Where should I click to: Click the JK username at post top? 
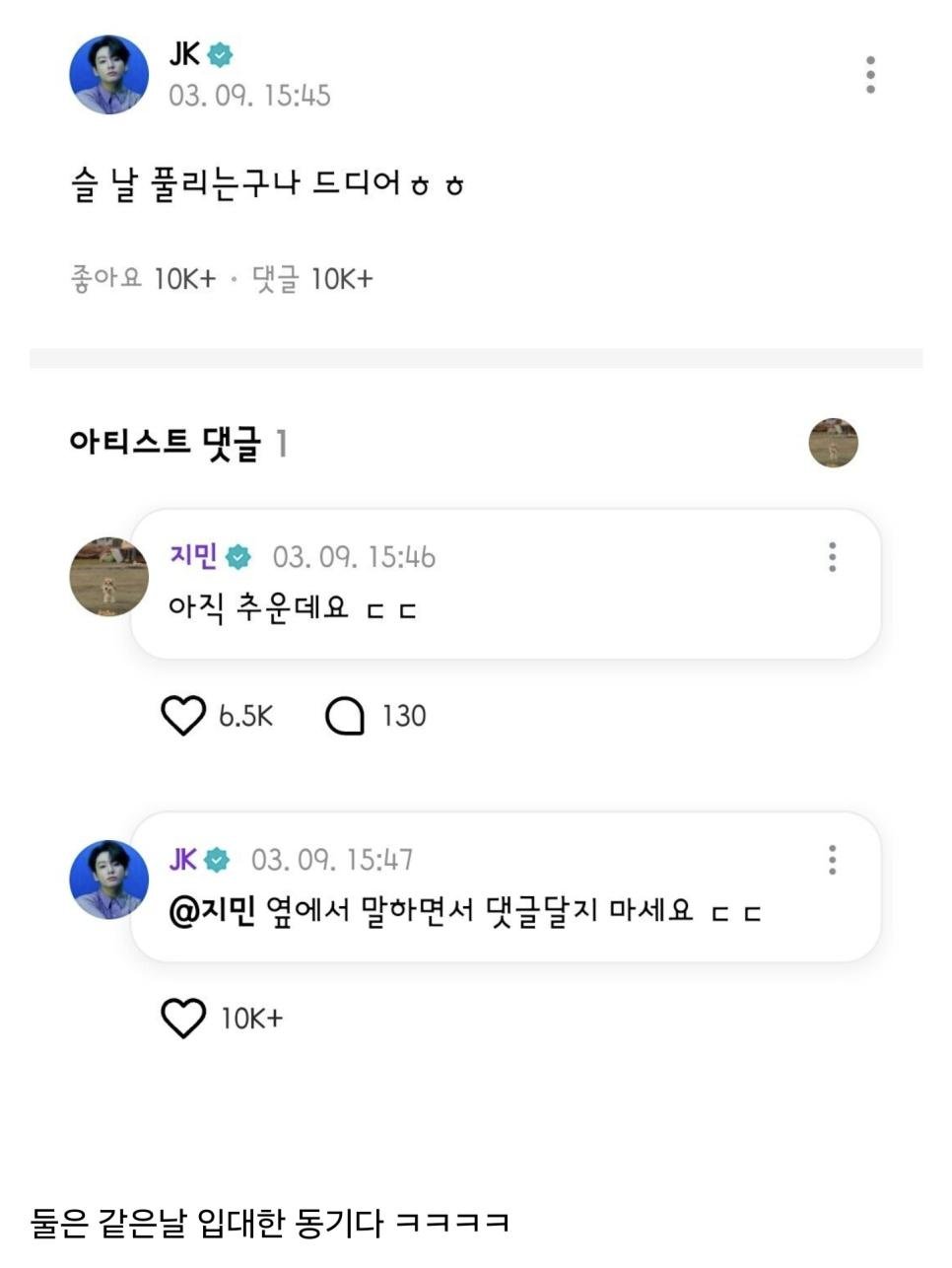click(x=183, y=54)
